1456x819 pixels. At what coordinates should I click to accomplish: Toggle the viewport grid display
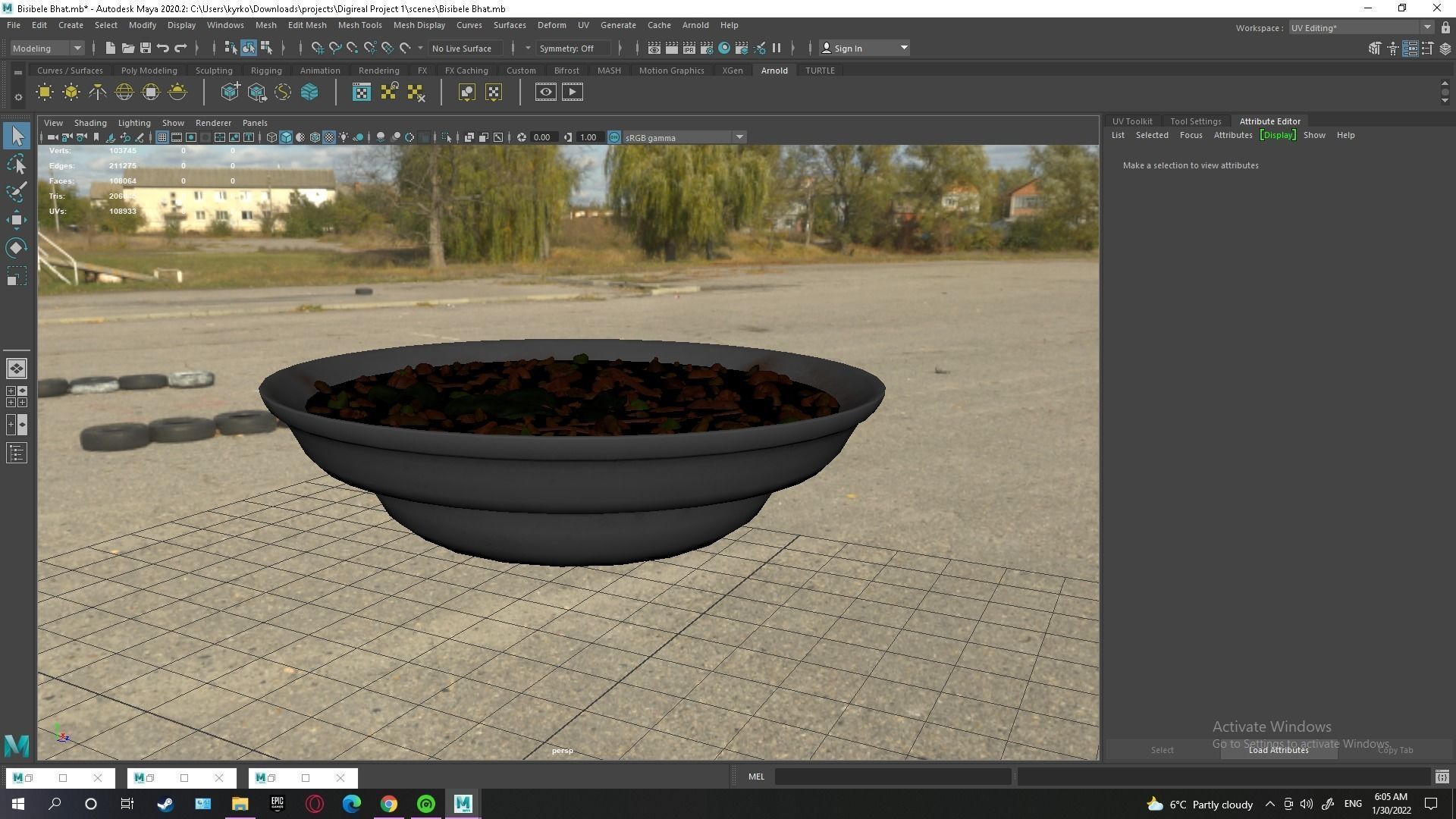pos(162,137)
